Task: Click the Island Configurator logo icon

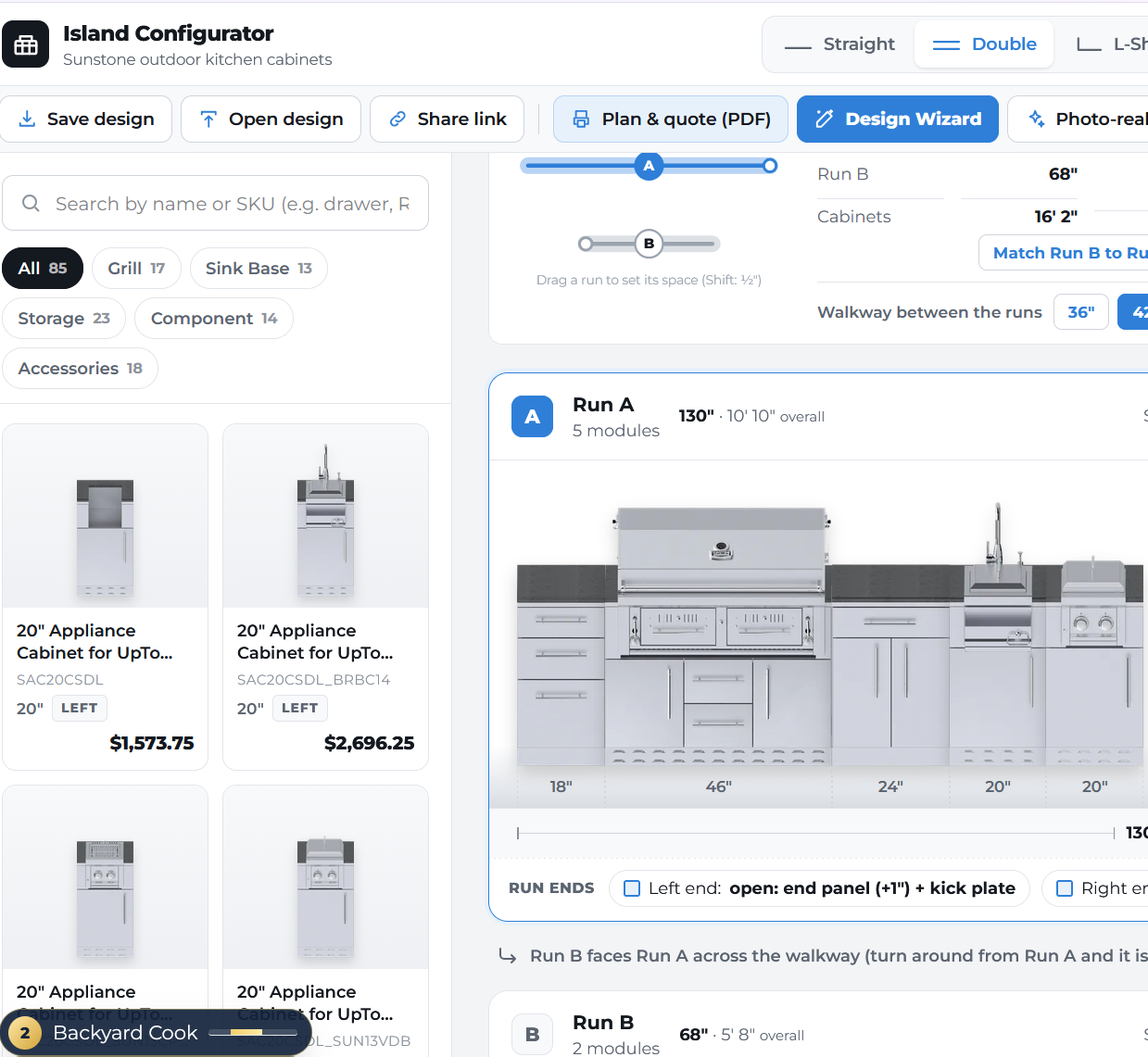Action: pyautogui.click(x=25, y=44)
